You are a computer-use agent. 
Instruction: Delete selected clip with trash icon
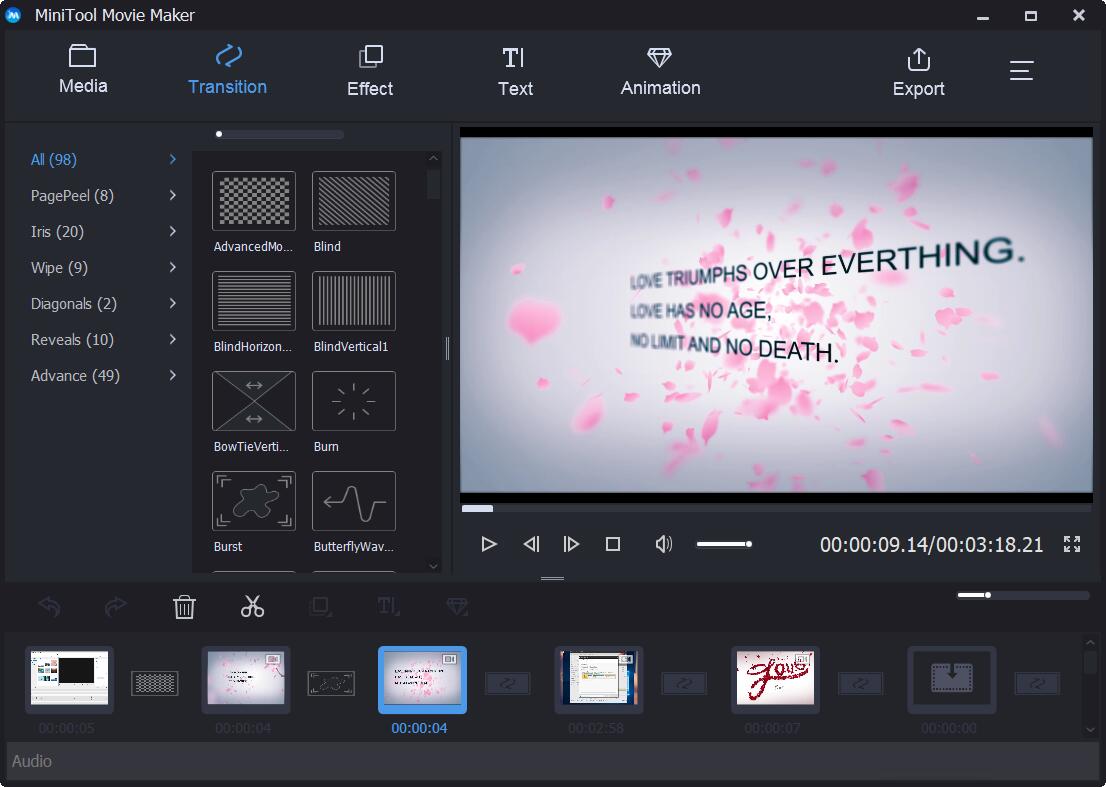point(184,606)
